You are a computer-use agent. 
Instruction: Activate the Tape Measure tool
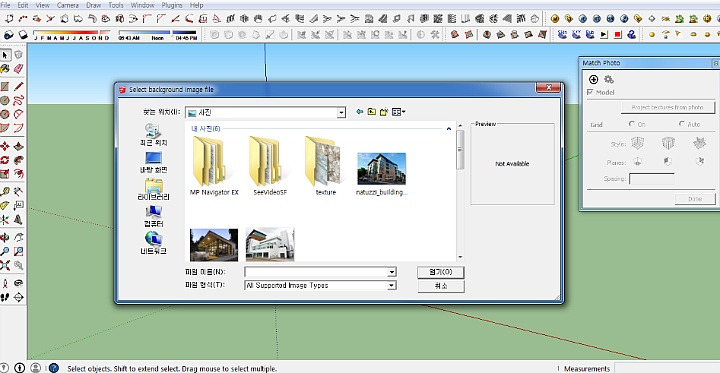point(5,192)
